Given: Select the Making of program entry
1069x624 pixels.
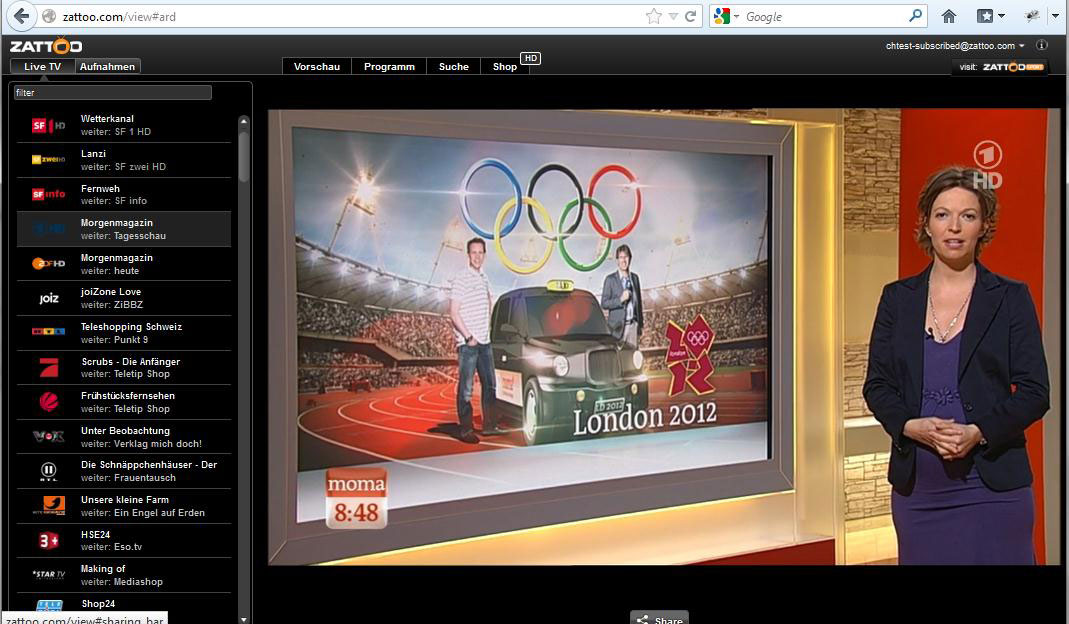Looking at the screenshot, I should [124, 575].
